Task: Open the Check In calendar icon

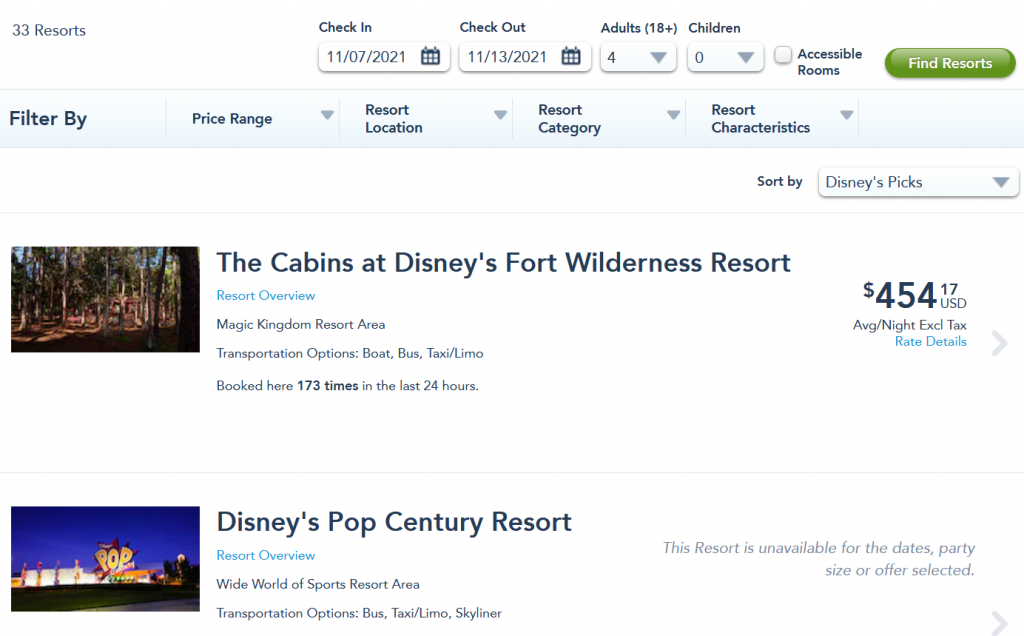Action: pos(430,56)
